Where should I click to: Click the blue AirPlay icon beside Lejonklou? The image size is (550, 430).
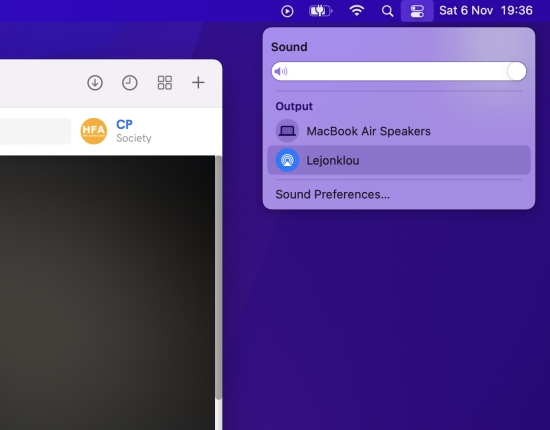[287, 160]
